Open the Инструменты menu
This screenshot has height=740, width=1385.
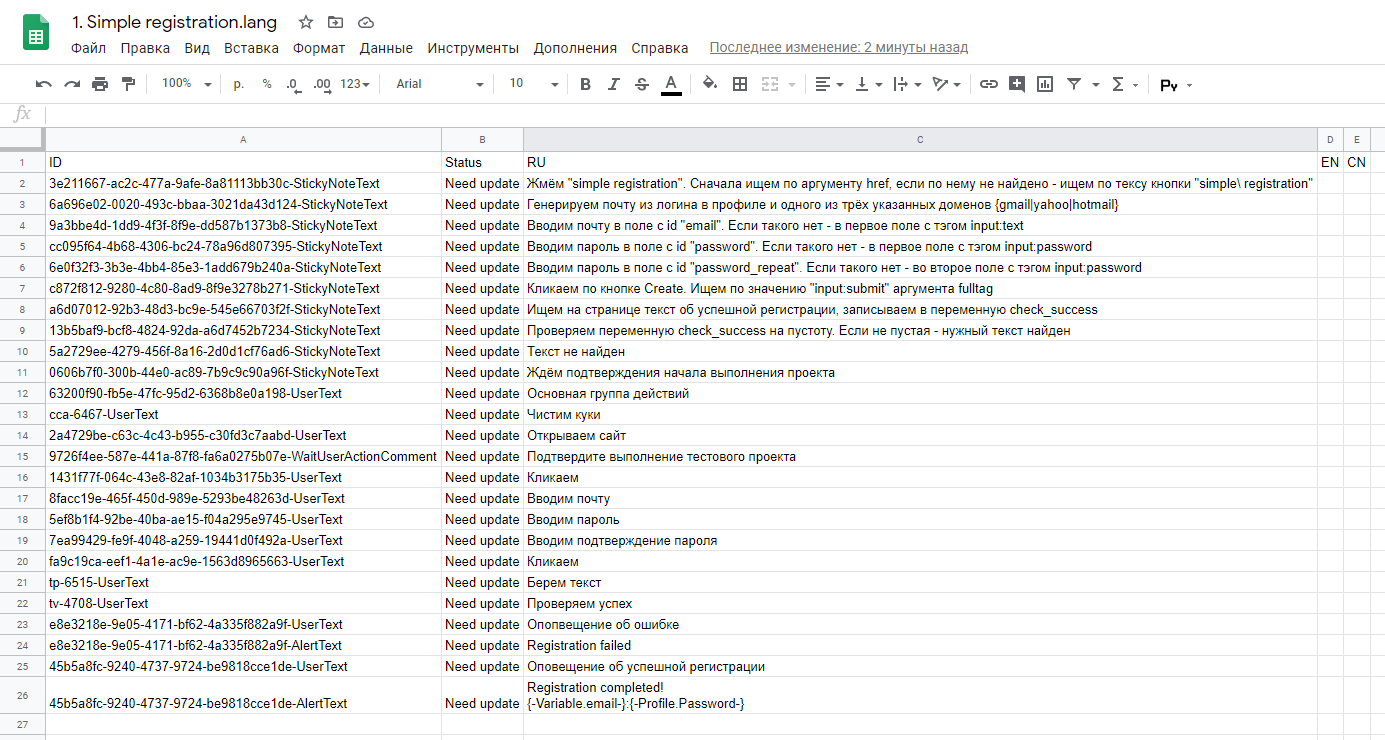(x=473, y=48)
